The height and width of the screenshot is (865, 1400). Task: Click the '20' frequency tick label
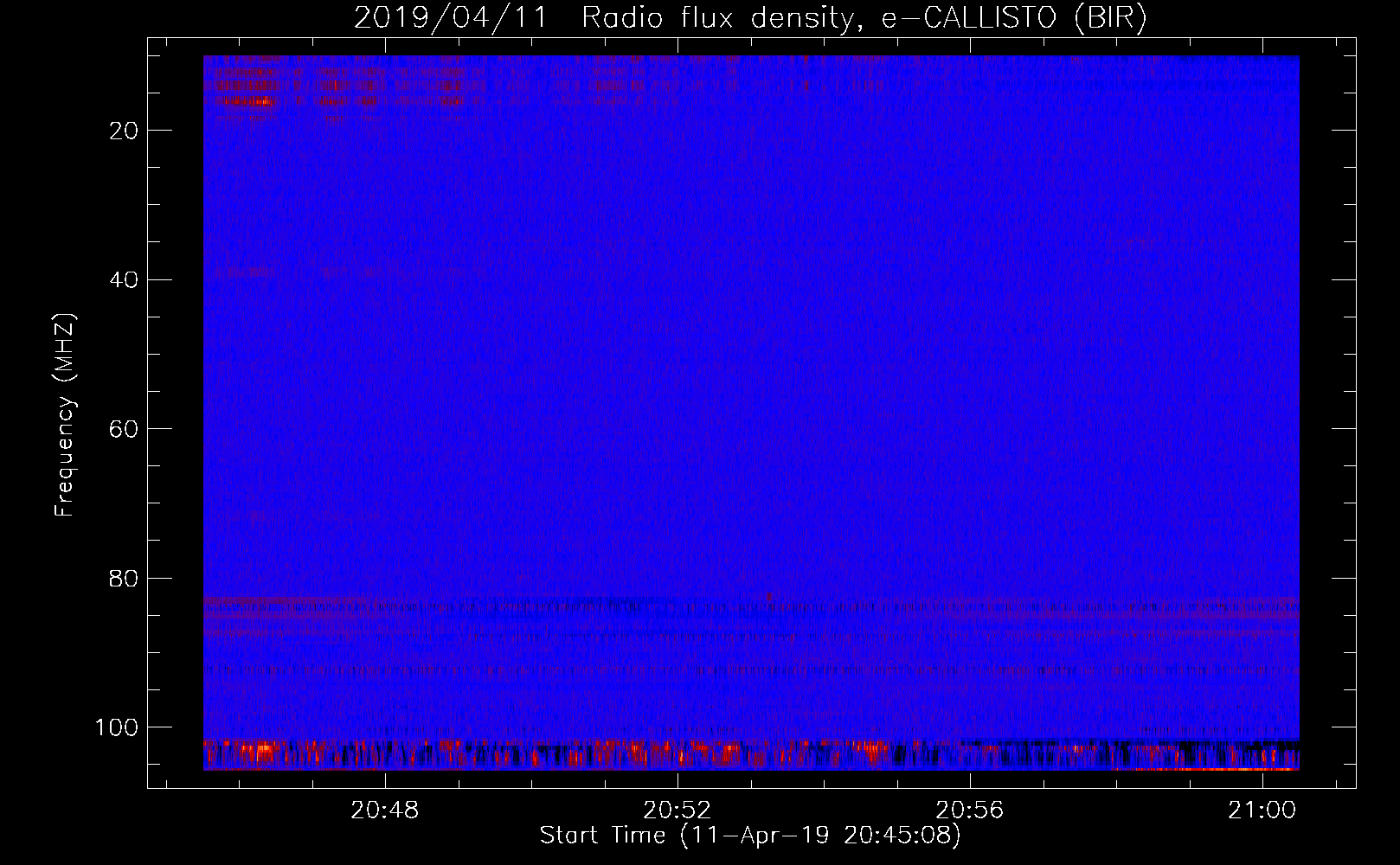click(x=124, y=131)
